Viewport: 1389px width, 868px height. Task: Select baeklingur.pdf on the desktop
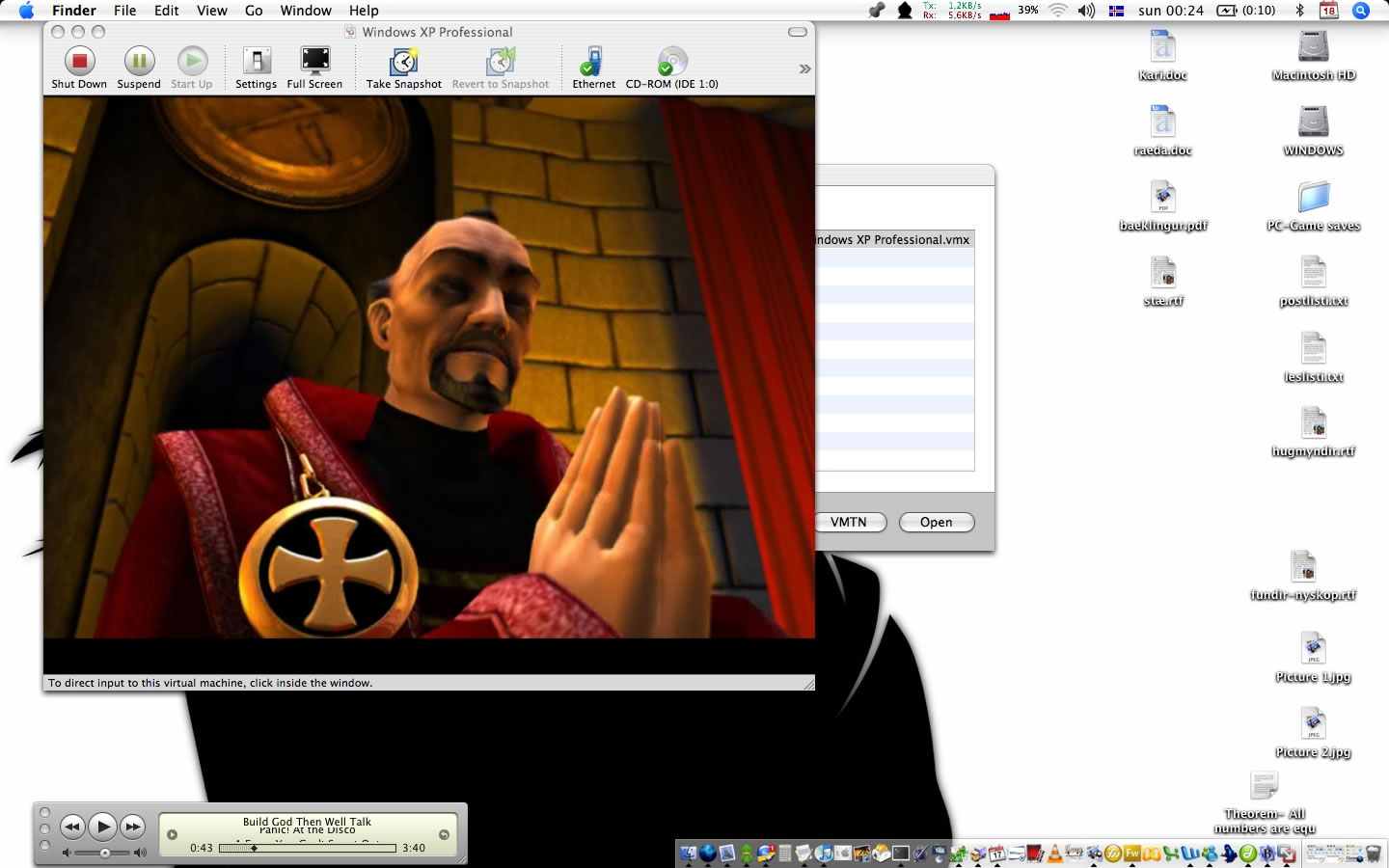pos(1162,206)
